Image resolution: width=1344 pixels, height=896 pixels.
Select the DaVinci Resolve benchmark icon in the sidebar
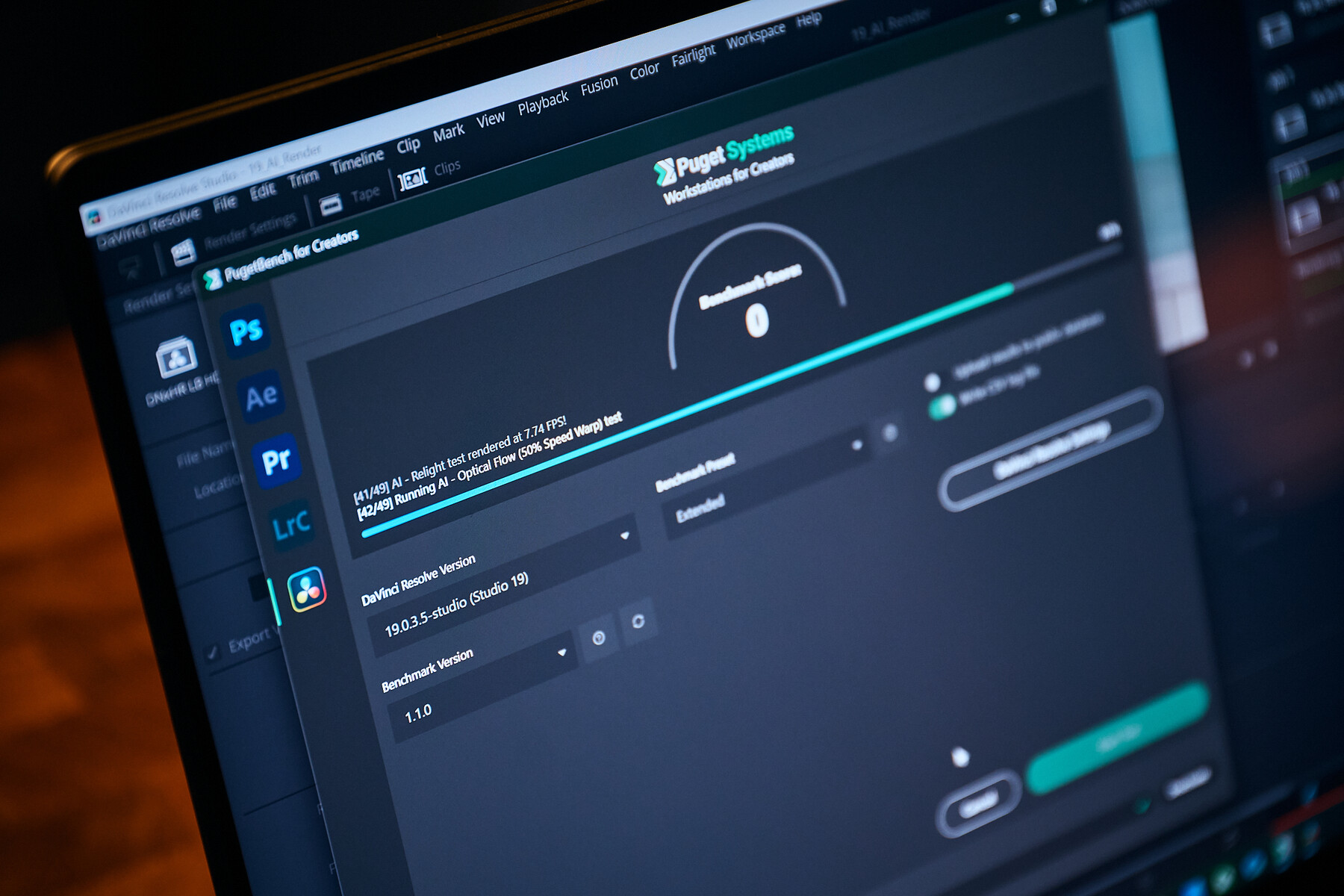[x=307, y=589]
